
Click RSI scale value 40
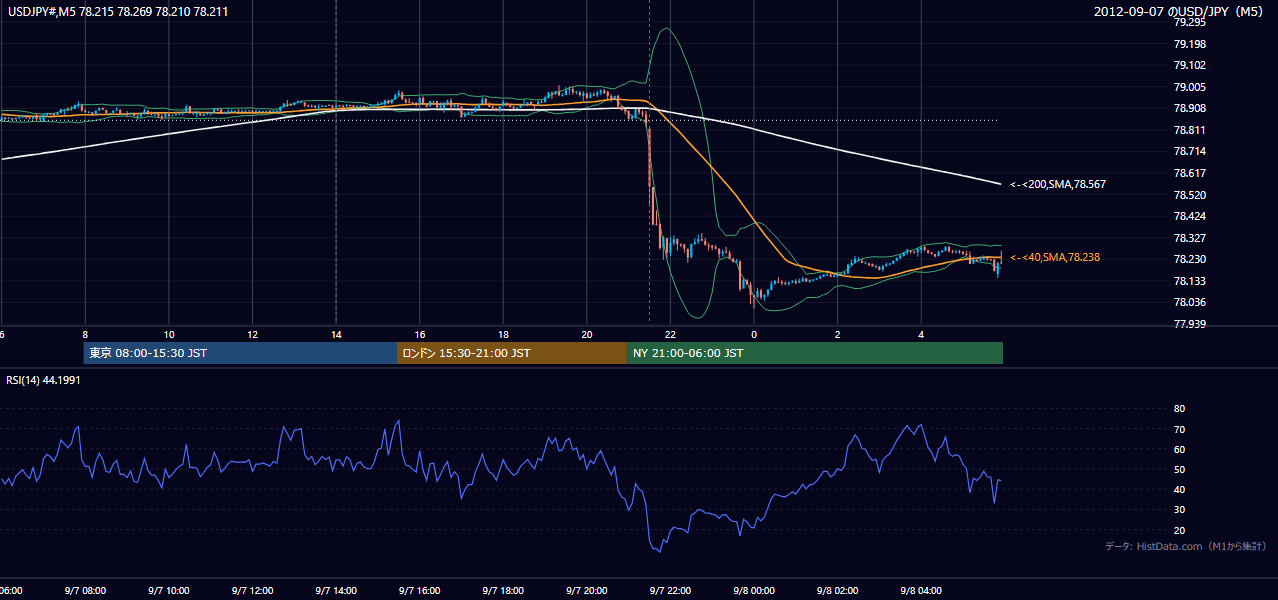(1179, 489)
